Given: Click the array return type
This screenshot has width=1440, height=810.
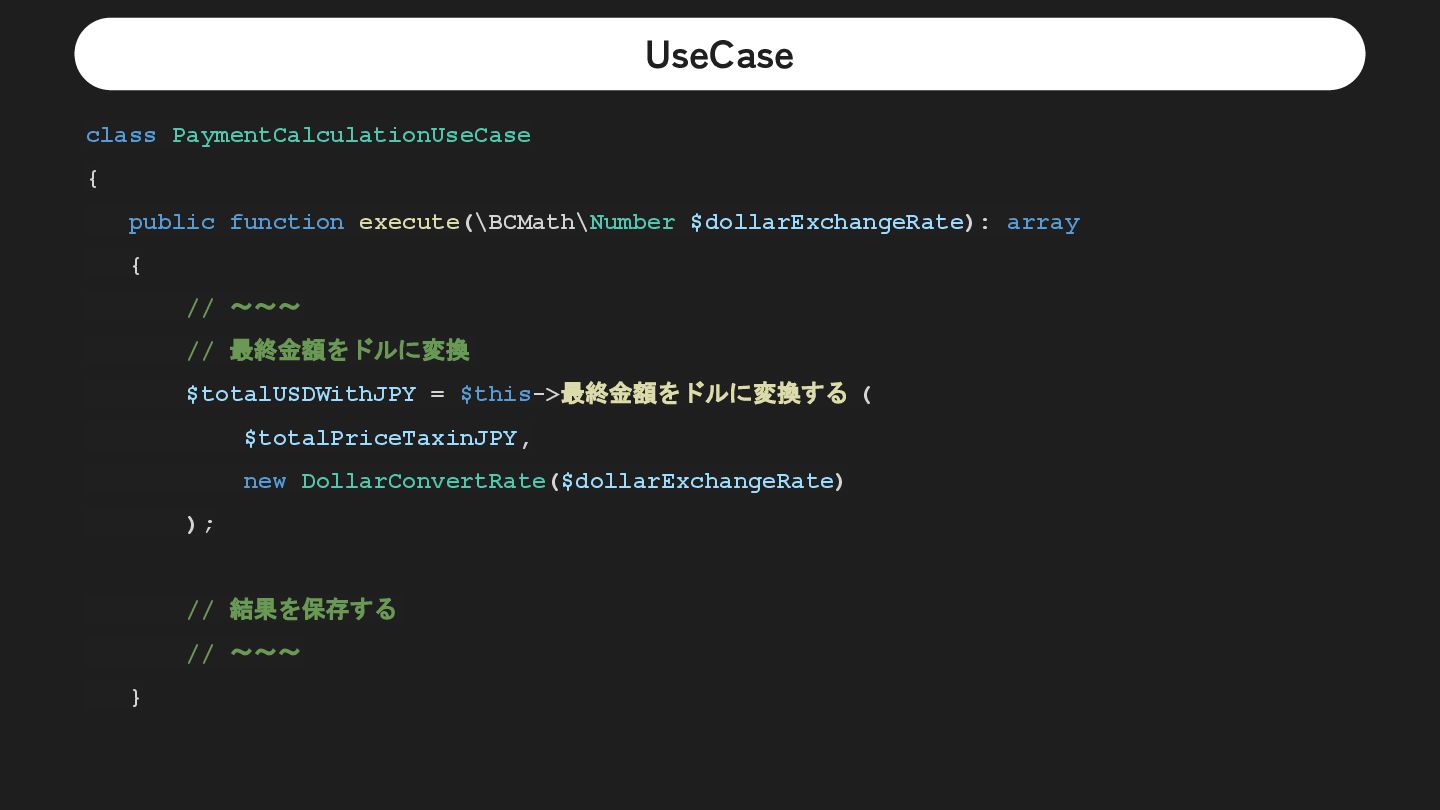Looking at the screenshot, I should point(1043,223).
